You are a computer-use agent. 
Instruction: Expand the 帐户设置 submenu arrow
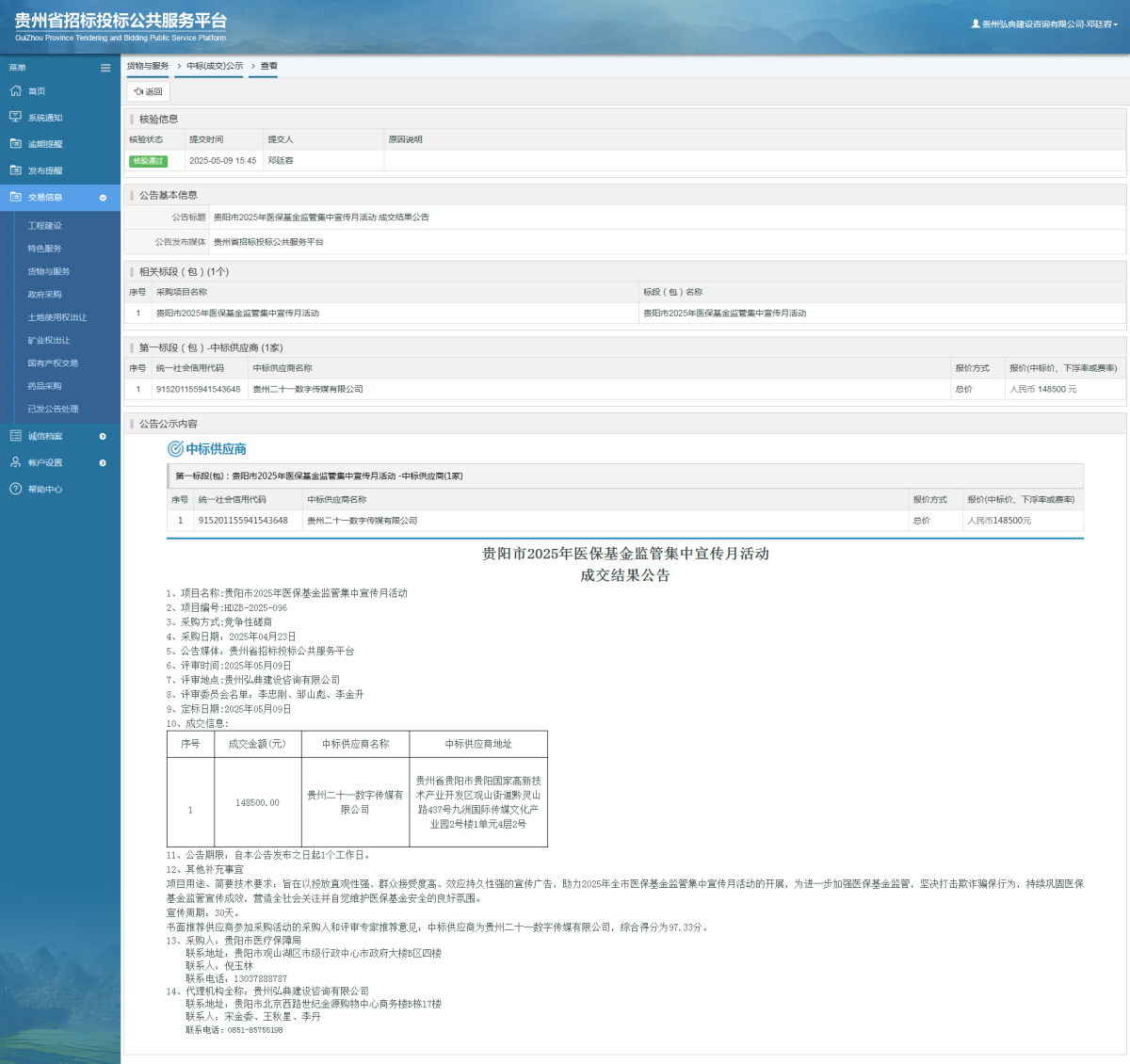[103, 462]
